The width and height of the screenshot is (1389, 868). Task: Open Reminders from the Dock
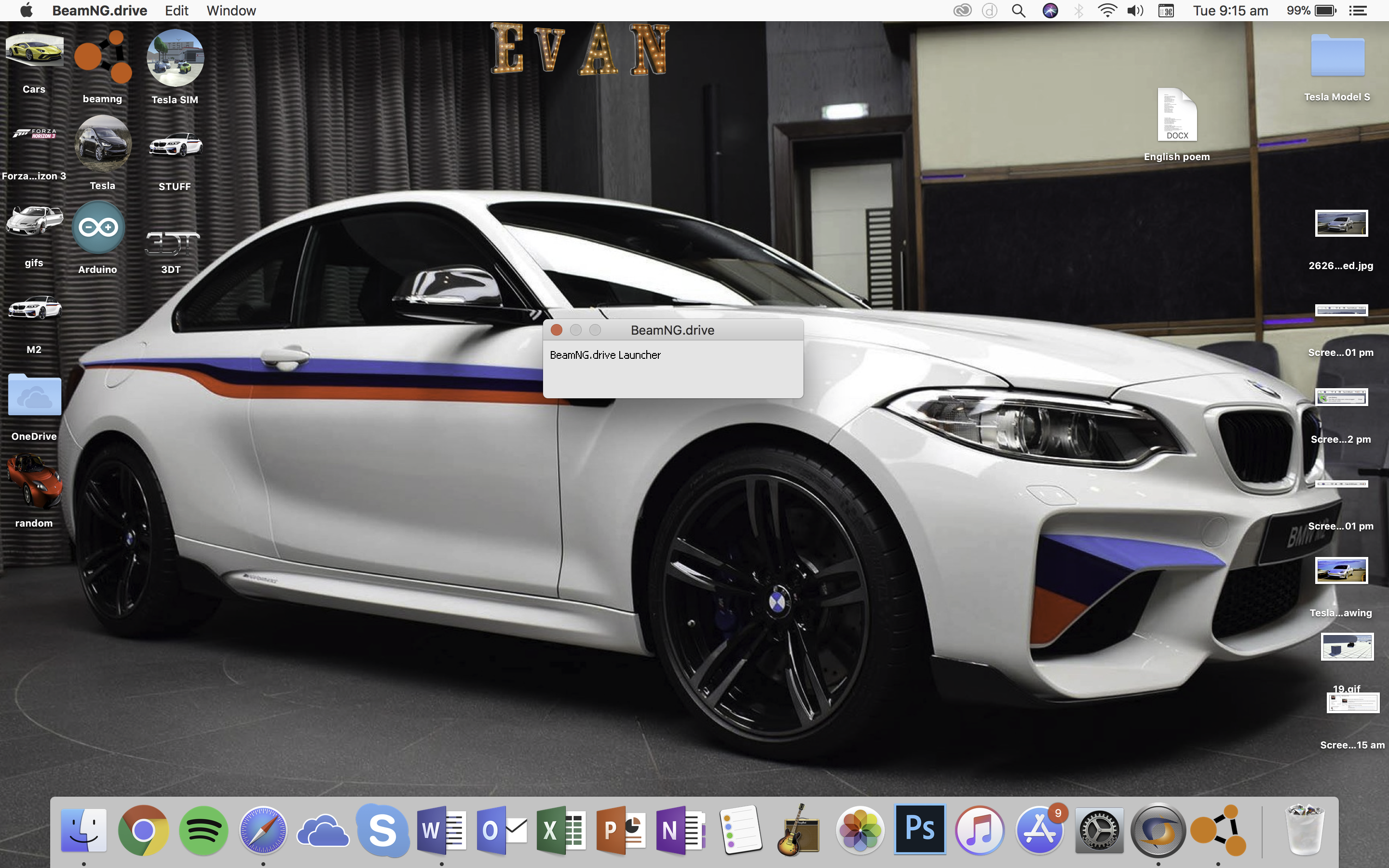click(740, 830)
